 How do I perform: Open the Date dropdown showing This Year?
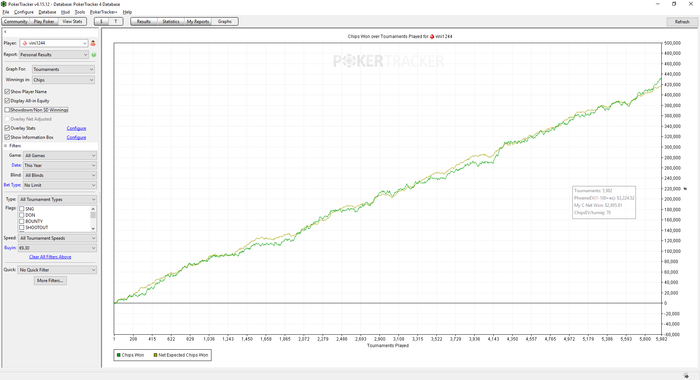click(x=60, y=165)
